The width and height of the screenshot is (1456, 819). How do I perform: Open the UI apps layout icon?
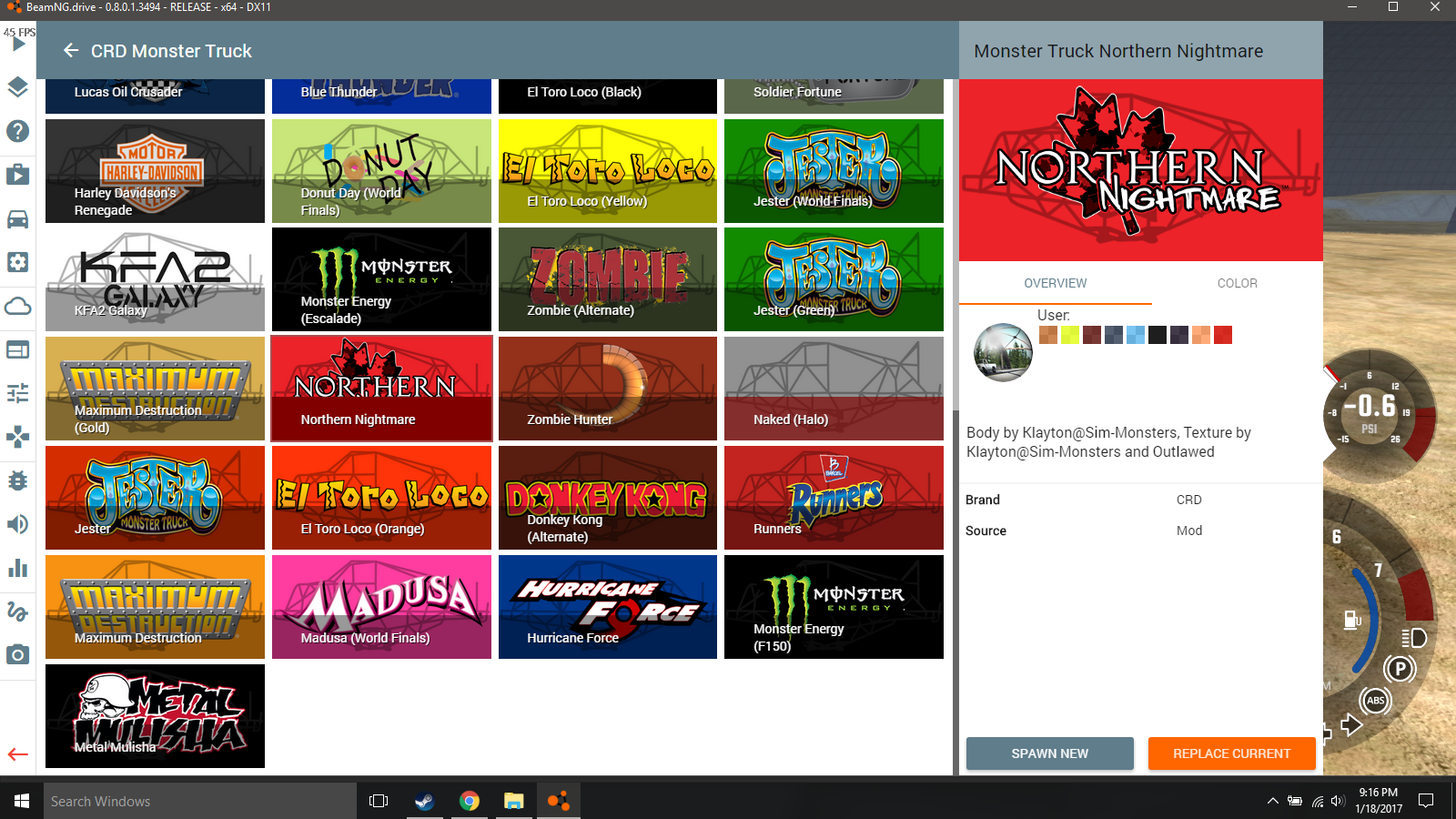coord(18,349)
